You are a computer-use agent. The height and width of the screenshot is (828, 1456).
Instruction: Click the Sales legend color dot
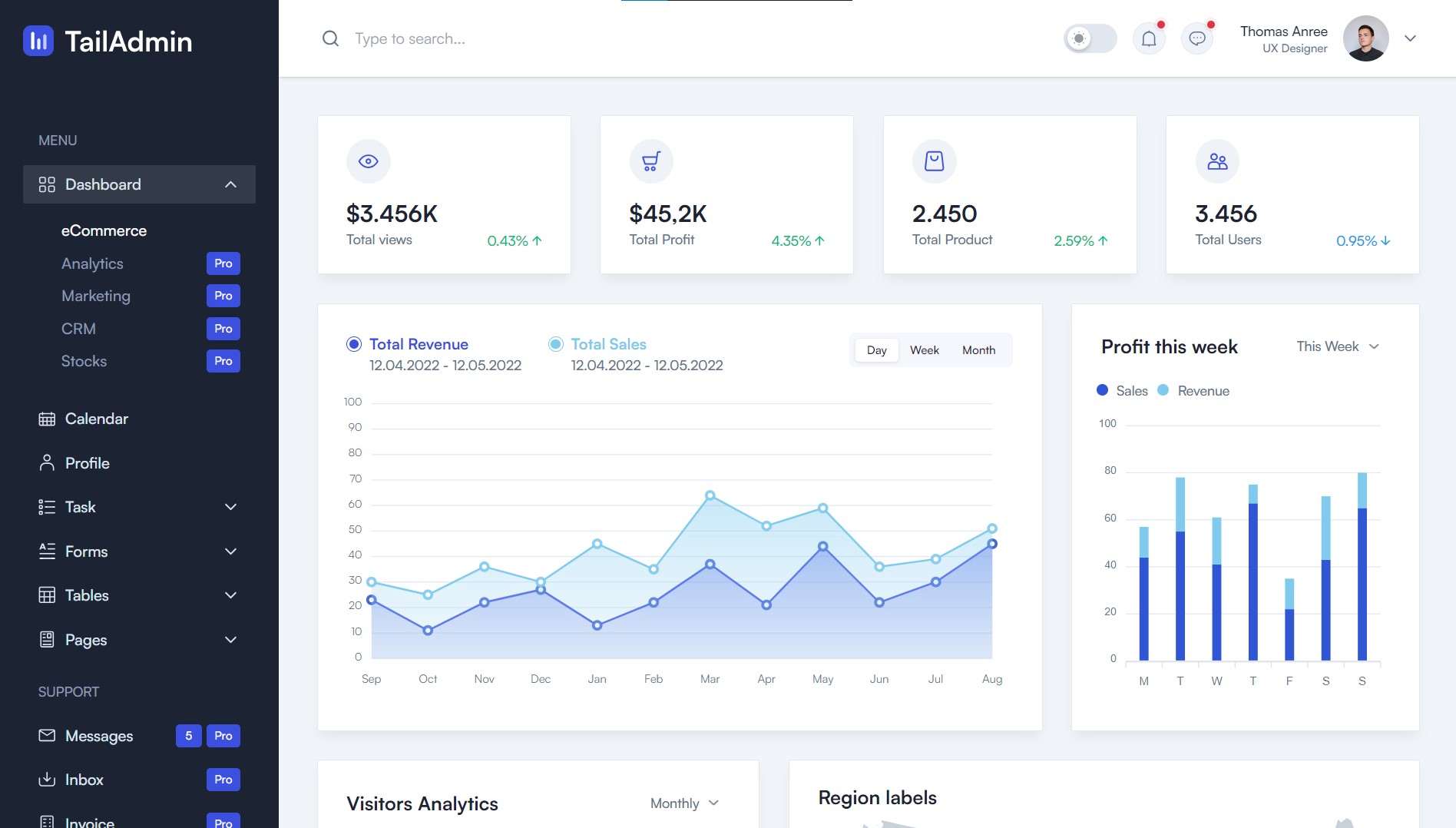click(1102, 390)
